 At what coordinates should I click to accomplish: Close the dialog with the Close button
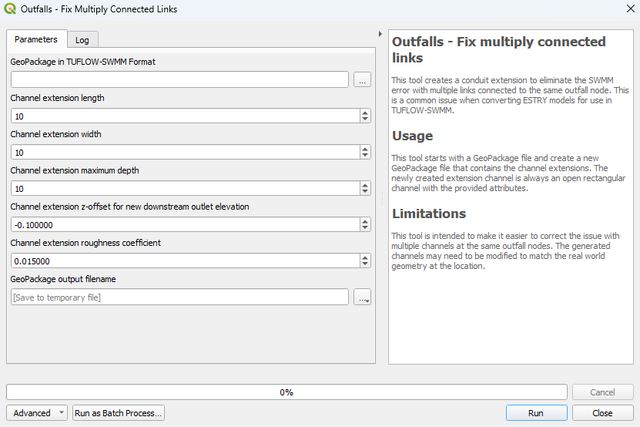602,412
